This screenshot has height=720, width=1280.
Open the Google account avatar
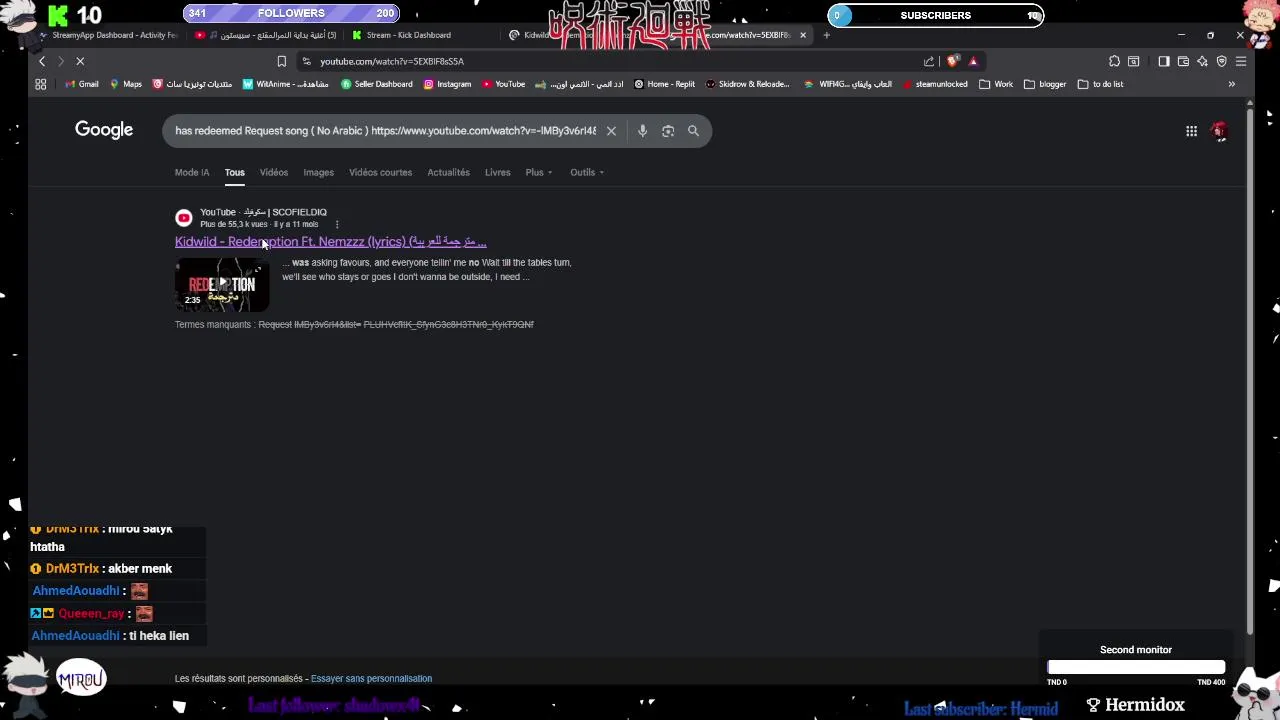click(x=1219, y=131)
